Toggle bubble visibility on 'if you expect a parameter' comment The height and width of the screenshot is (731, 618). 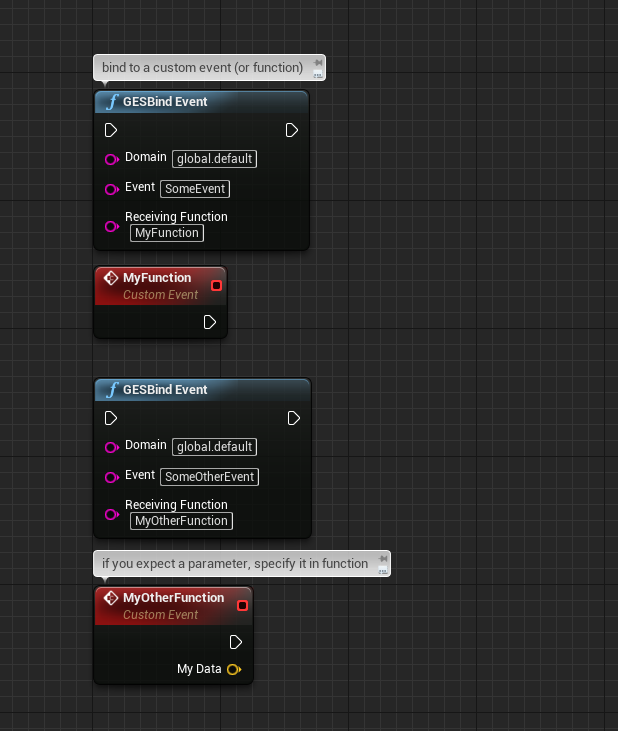coord(383,570)
